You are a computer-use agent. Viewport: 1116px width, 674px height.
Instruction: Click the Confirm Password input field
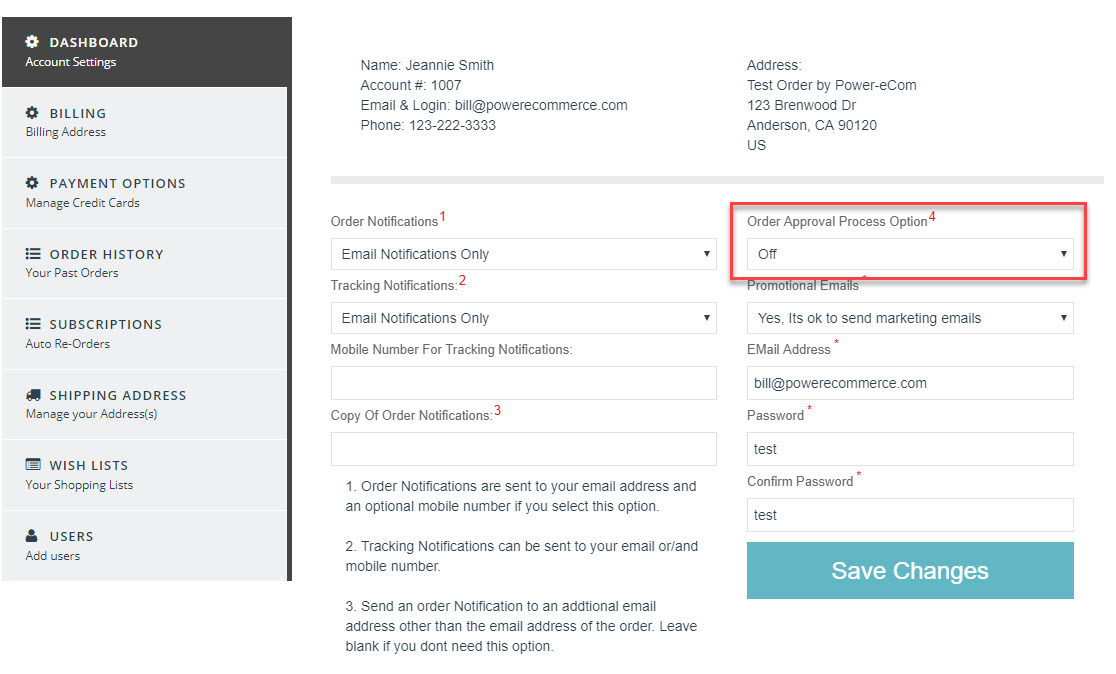click(909, 515)
